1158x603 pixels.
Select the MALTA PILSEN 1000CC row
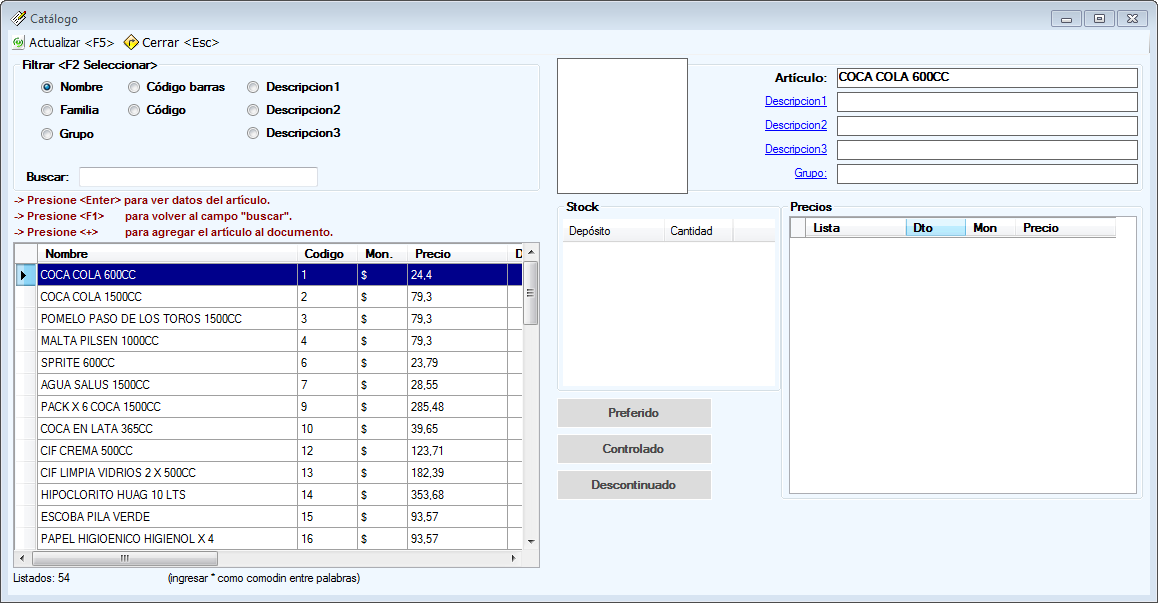tap(269, 341)
